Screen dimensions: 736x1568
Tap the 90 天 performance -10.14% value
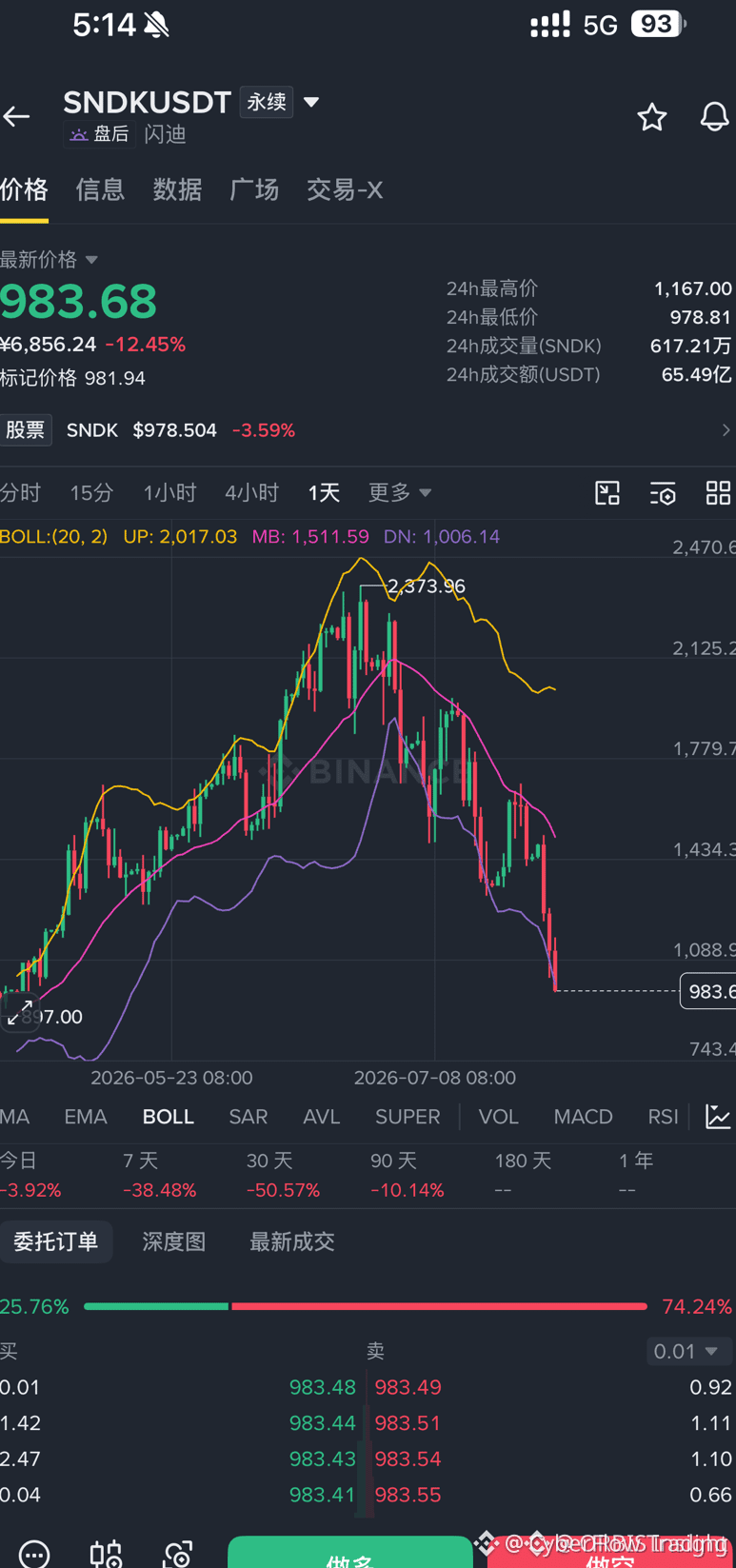[x=407, y=1190]
